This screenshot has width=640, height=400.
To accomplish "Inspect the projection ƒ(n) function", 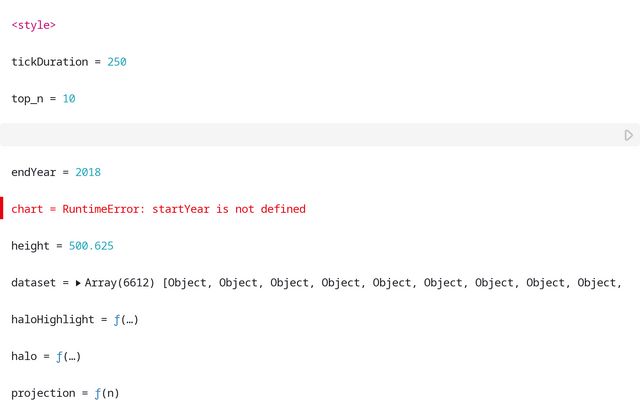I will click(x=106, y=394).
